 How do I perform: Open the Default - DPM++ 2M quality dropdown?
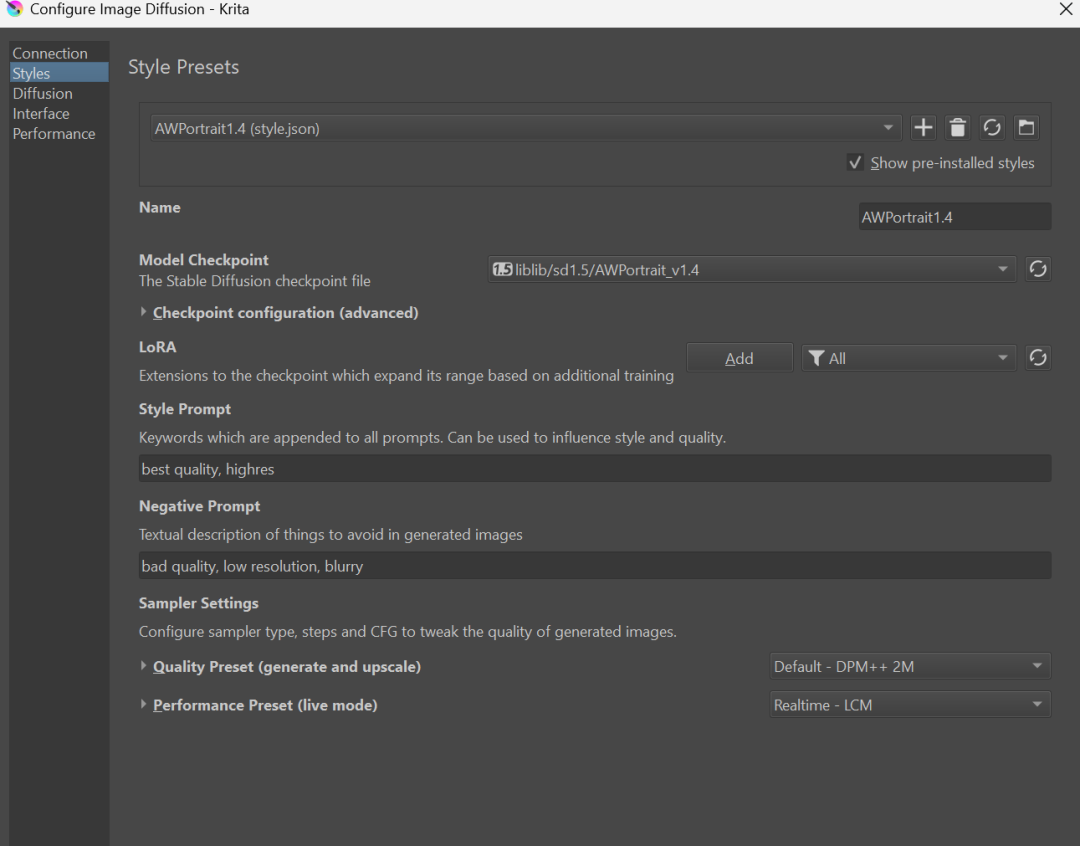(x=910, y=667)
